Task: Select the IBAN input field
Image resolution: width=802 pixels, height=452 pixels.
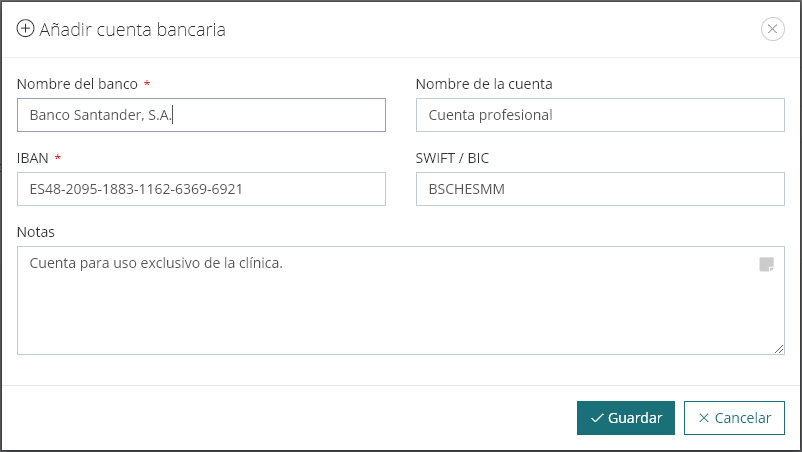Action: click(x=201, y=189)
